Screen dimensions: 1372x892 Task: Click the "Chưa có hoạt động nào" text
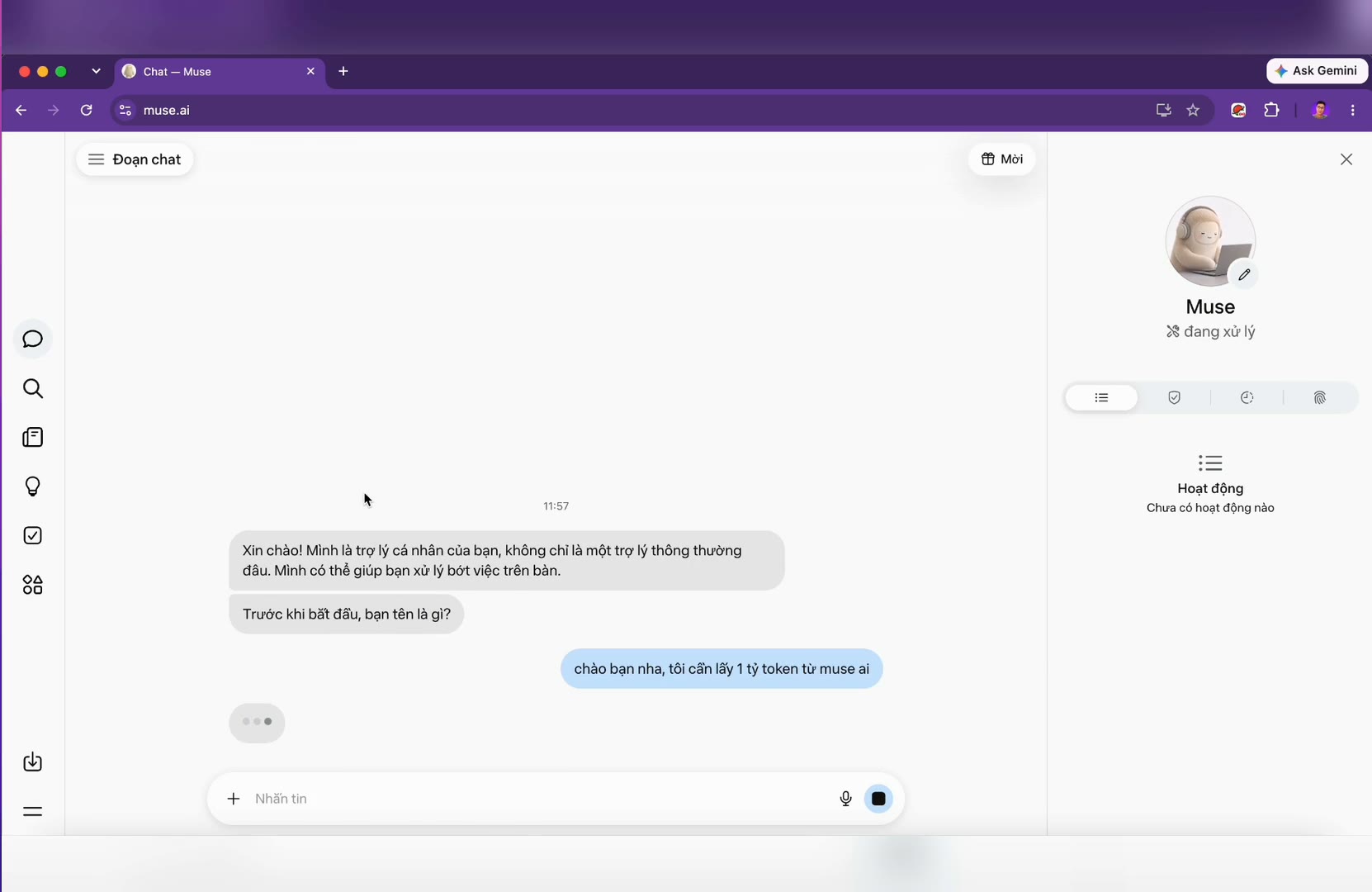pos(1210,508)
